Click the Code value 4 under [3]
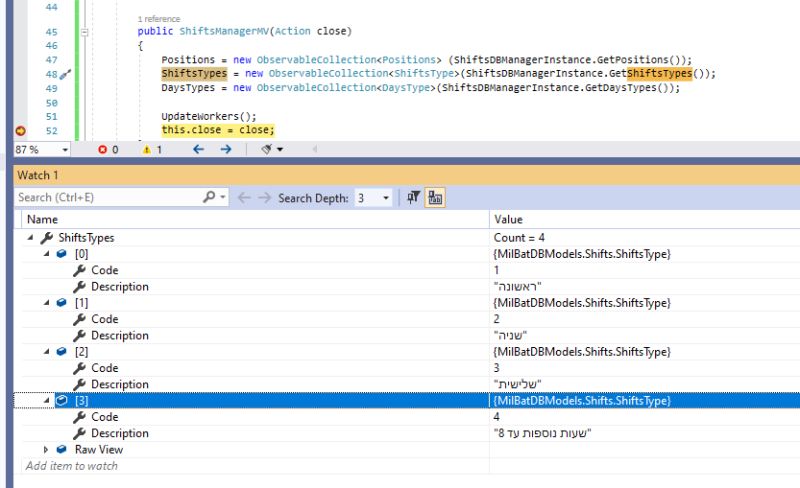 tap(496, 417)
